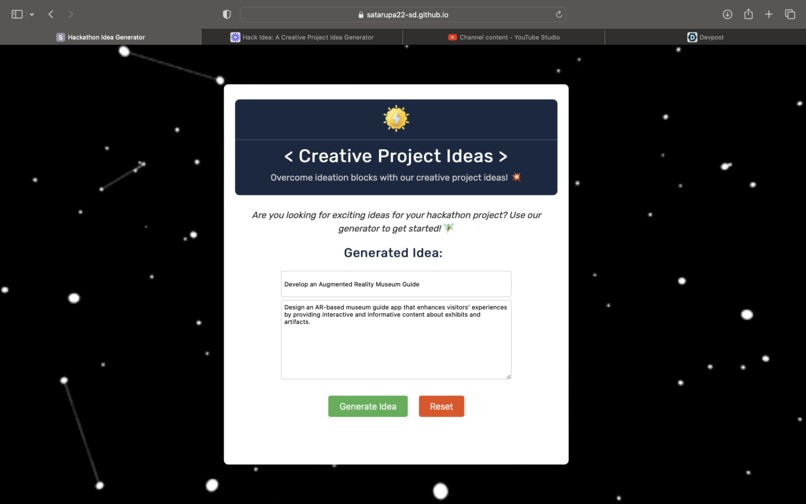
Task: Switch to the Hackathon Idea Generator tab
Action: pos(101,37)
